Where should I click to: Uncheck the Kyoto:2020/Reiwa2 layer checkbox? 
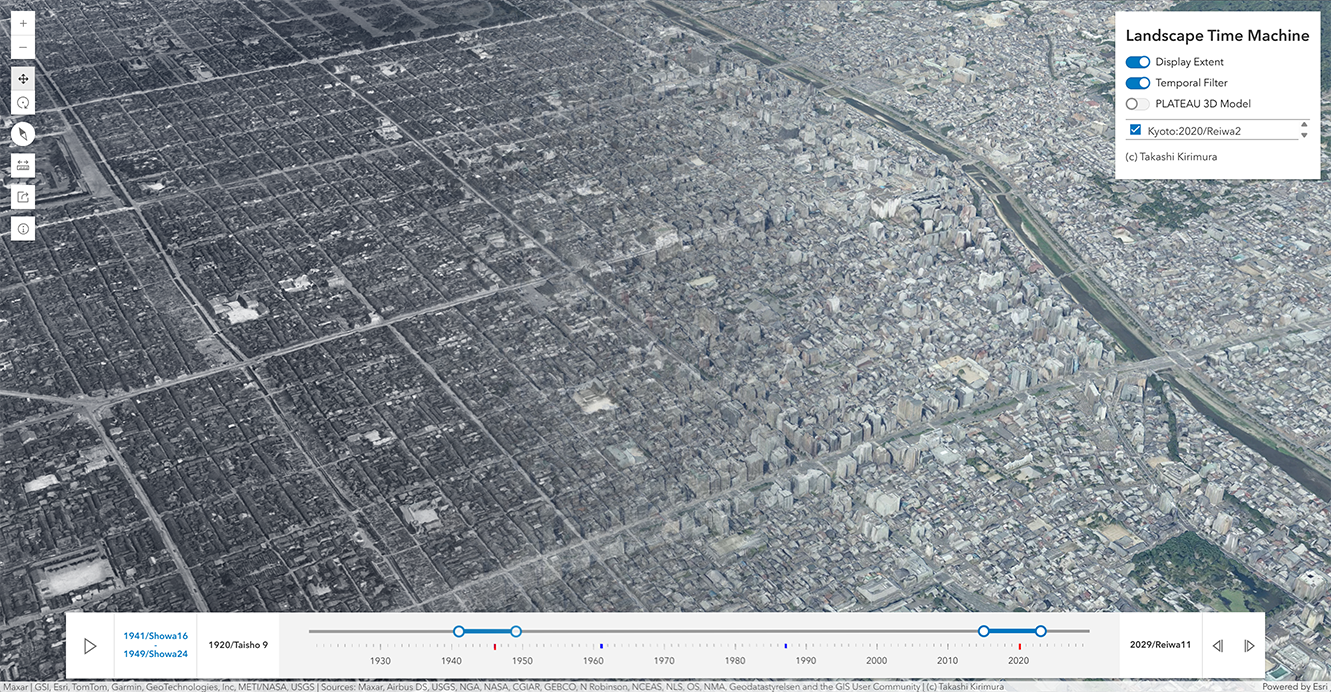tap(1135, 130)
